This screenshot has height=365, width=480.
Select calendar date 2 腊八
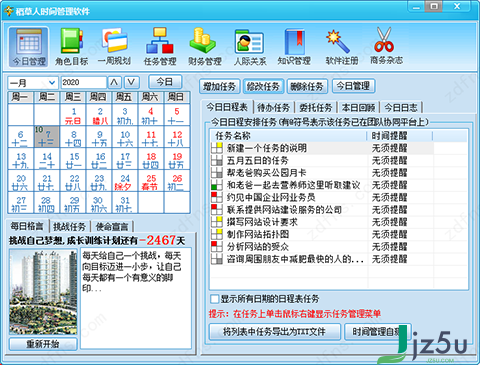(99, 116)
